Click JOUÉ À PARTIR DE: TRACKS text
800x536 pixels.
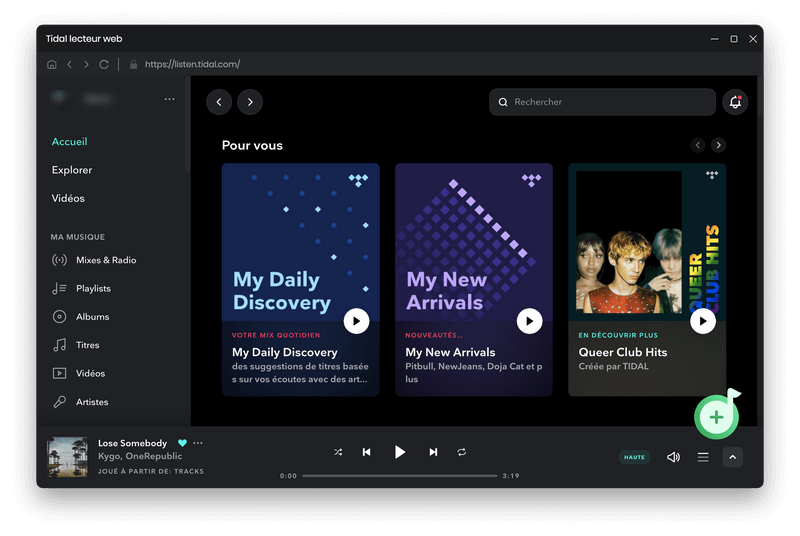(151, 471)
